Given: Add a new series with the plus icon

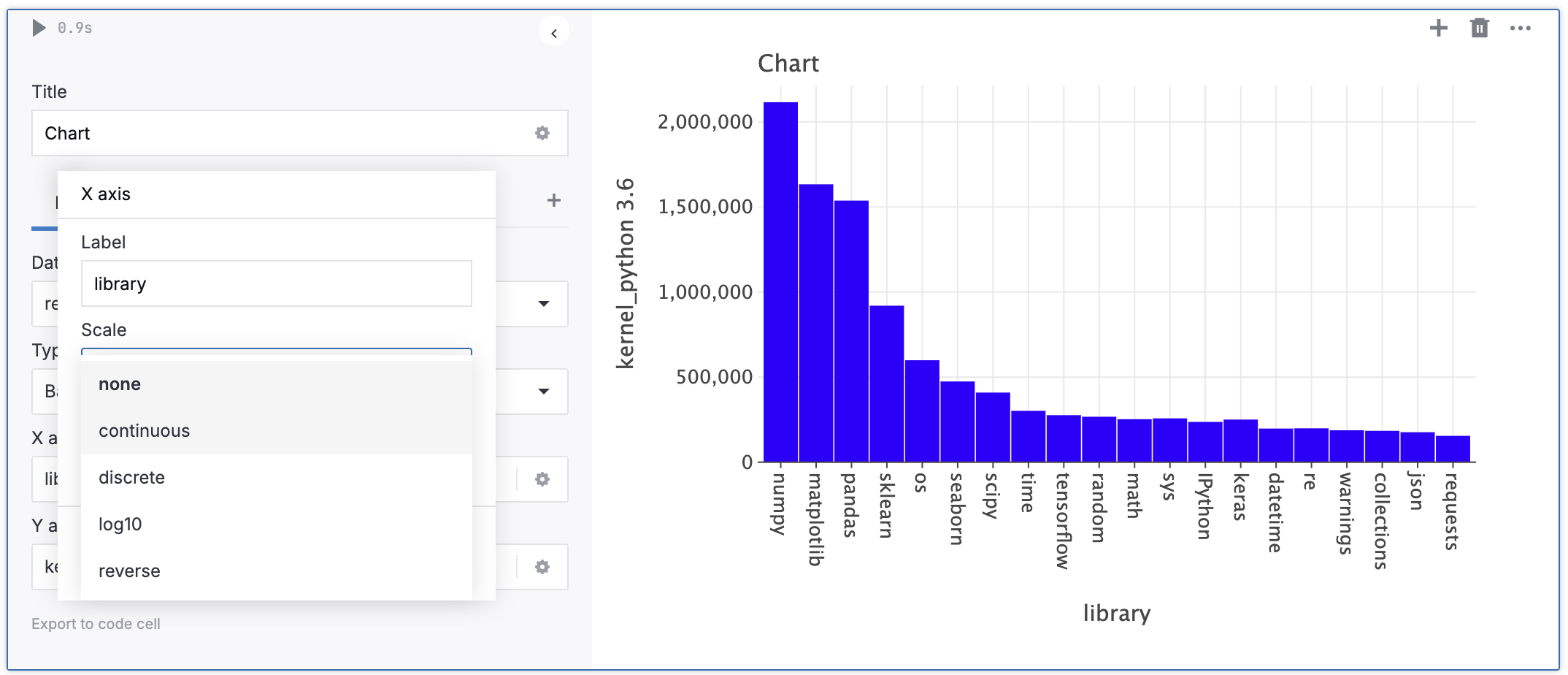Looking at the screenshot, I should point(554,200).
